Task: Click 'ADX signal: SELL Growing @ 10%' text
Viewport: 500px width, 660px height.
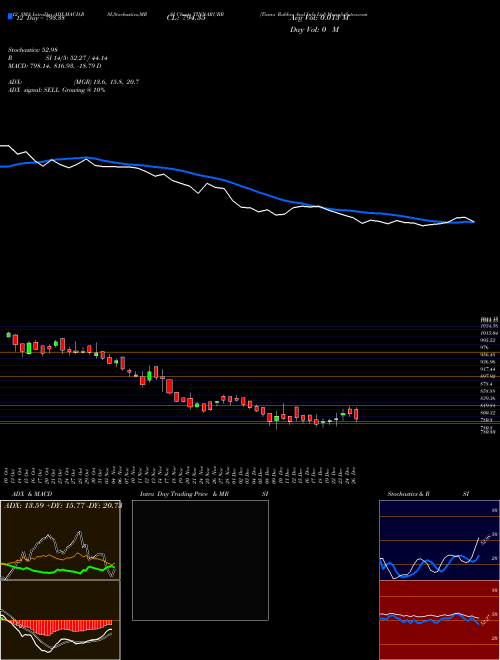Action: (56, 90)
